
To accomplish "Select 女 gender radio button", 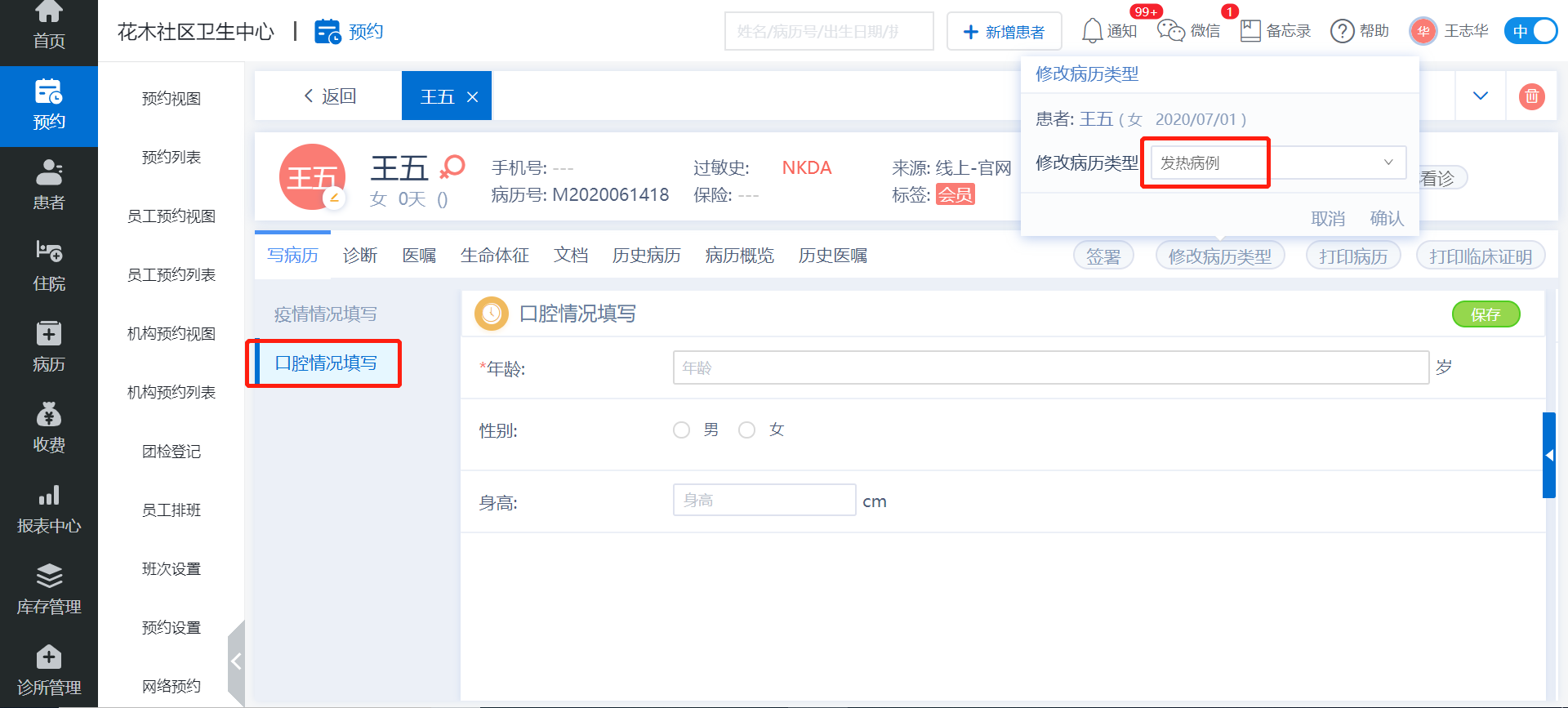I will click(x=746, y=430).
